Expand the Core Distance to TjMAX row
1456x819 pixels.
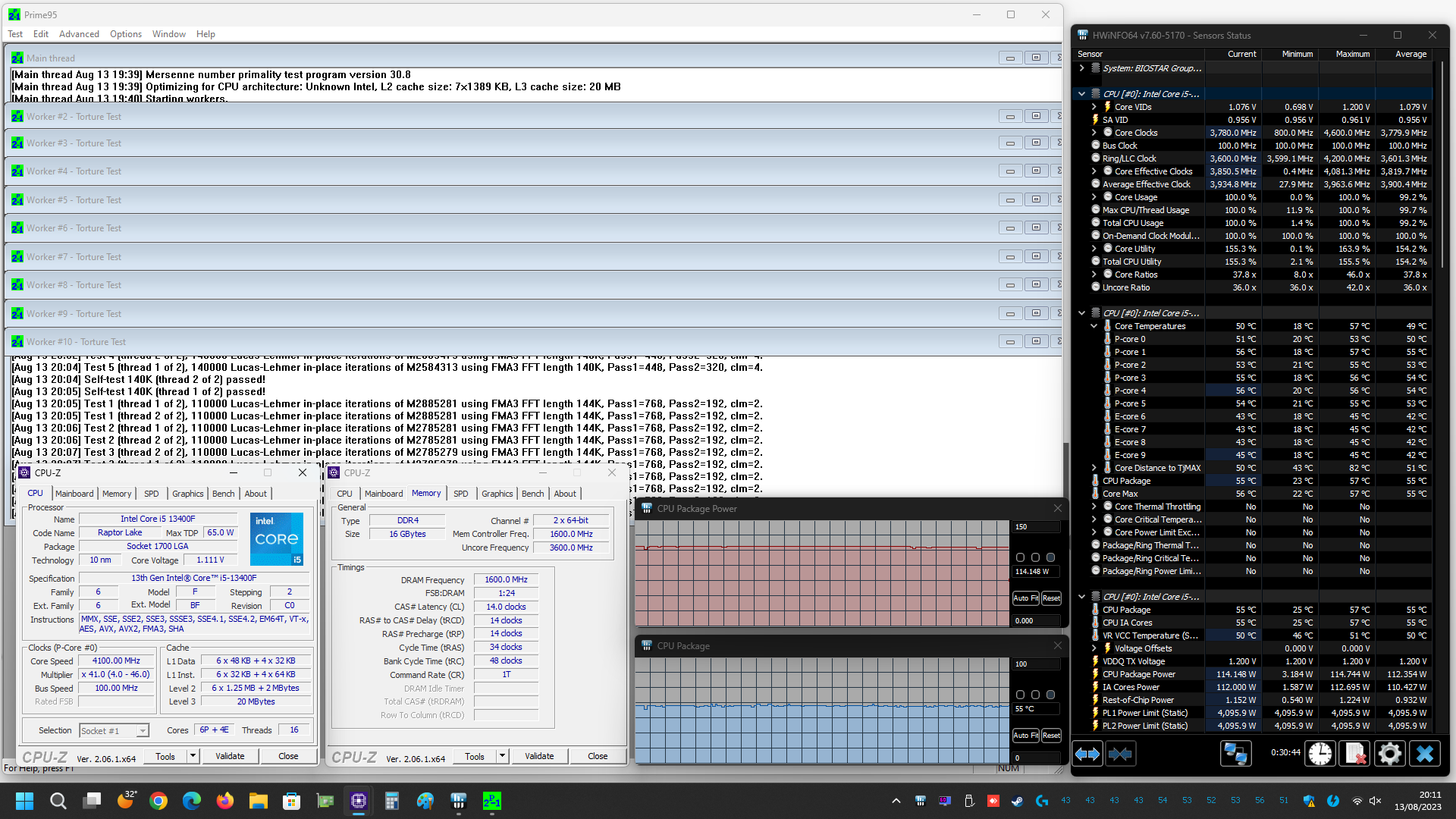tap(1094, 468)
